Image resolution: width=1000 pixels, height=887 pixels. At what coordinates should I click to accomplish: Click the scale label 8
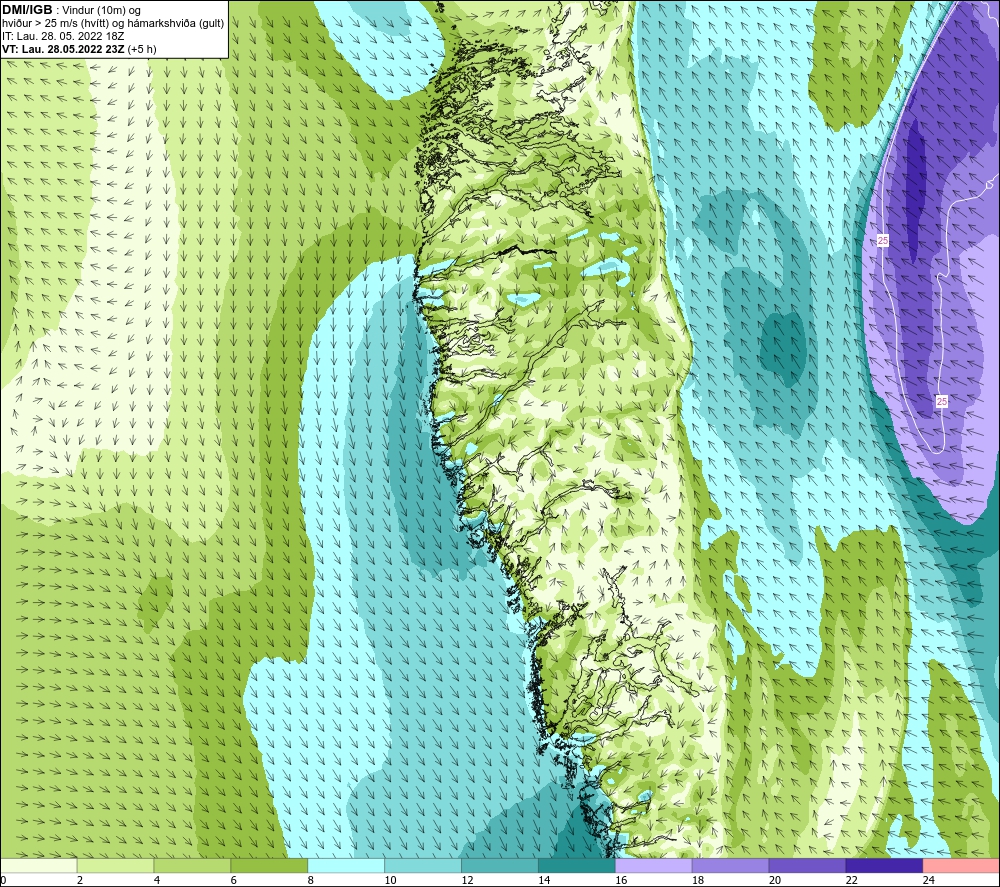tap(311, 880)
